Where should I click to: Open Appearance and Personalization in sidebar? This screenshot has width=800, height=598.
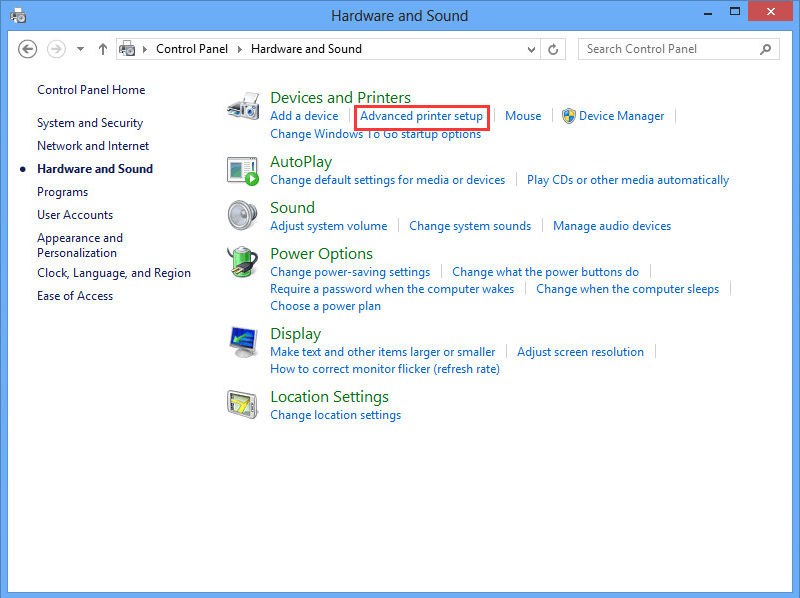coord(80,245)
